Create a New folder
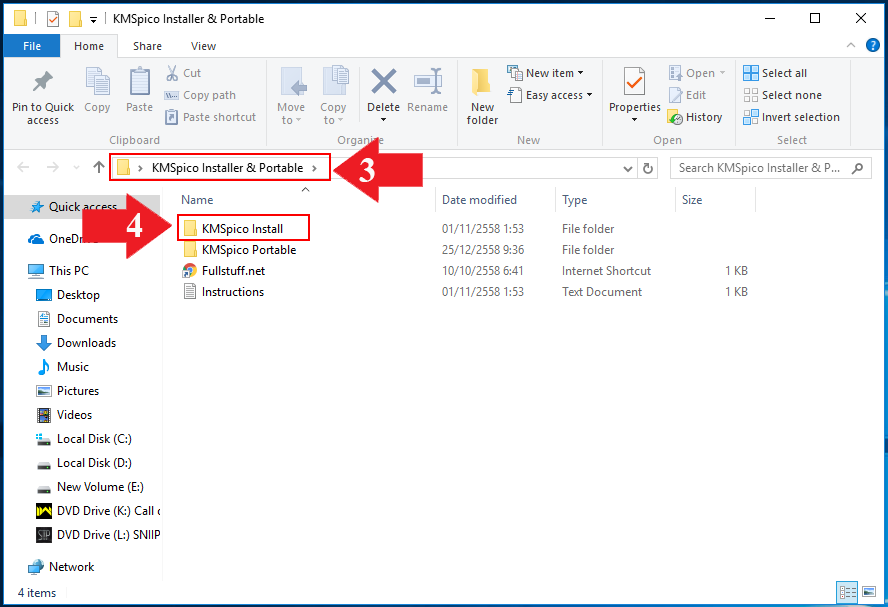 pyautogui.click(x=482, y=96)
